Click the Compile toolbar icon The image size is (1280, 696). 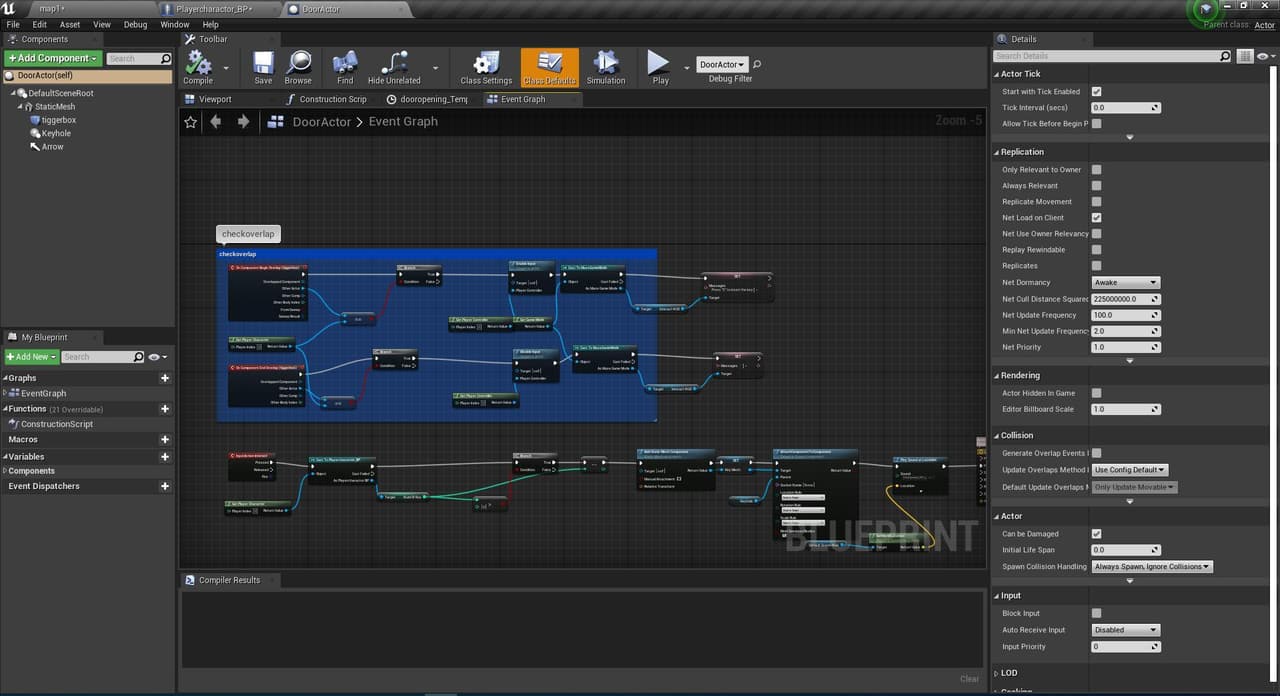(198, 67)
